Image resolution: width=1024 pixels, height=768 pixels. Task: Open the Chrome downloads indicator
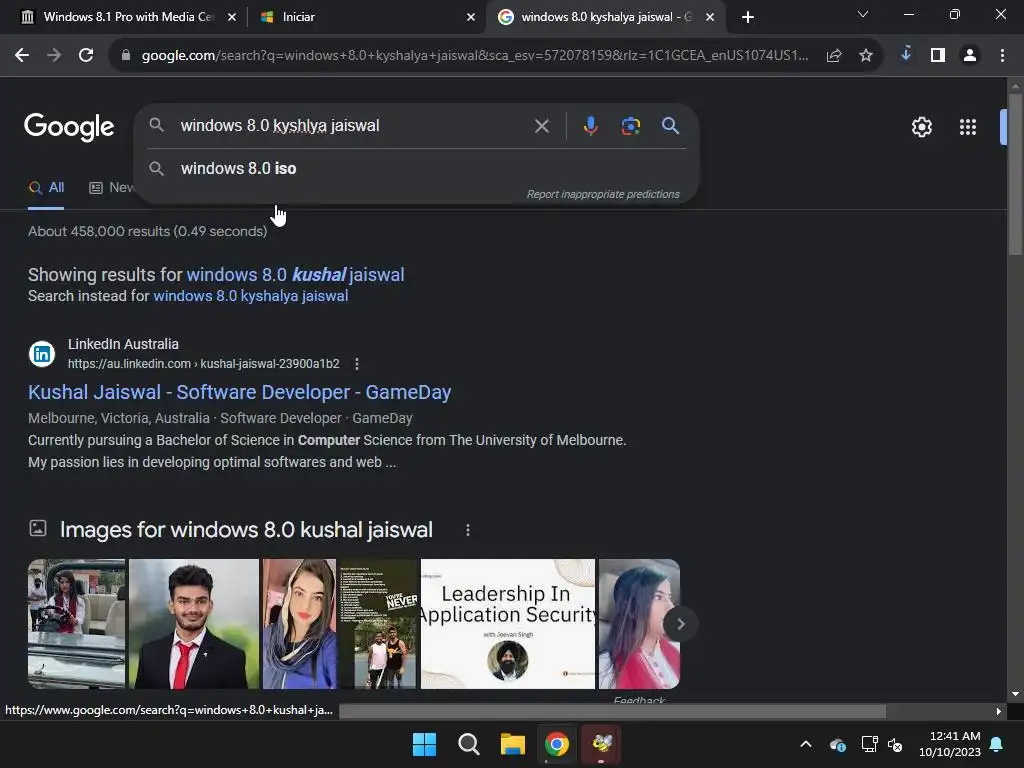(x=906, y=54)
